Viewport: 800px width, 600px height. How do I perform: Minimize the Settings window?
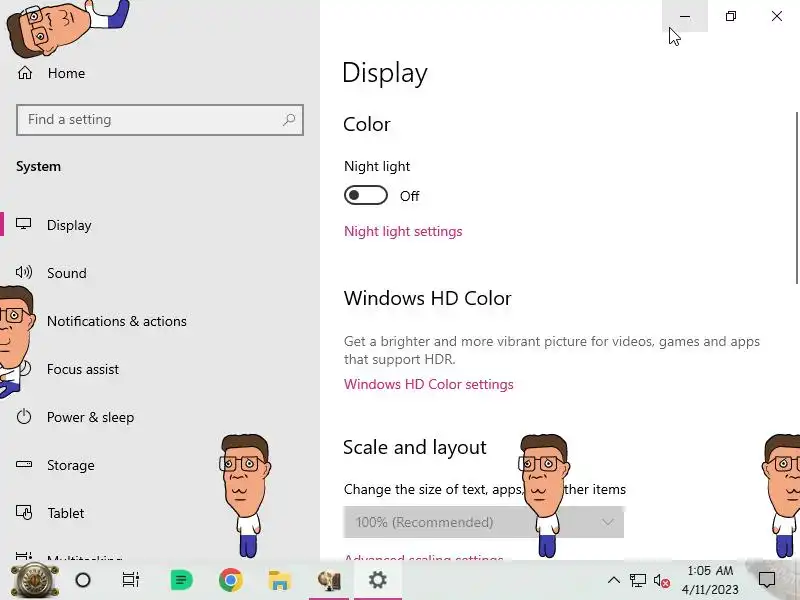[x=685, y=16]
